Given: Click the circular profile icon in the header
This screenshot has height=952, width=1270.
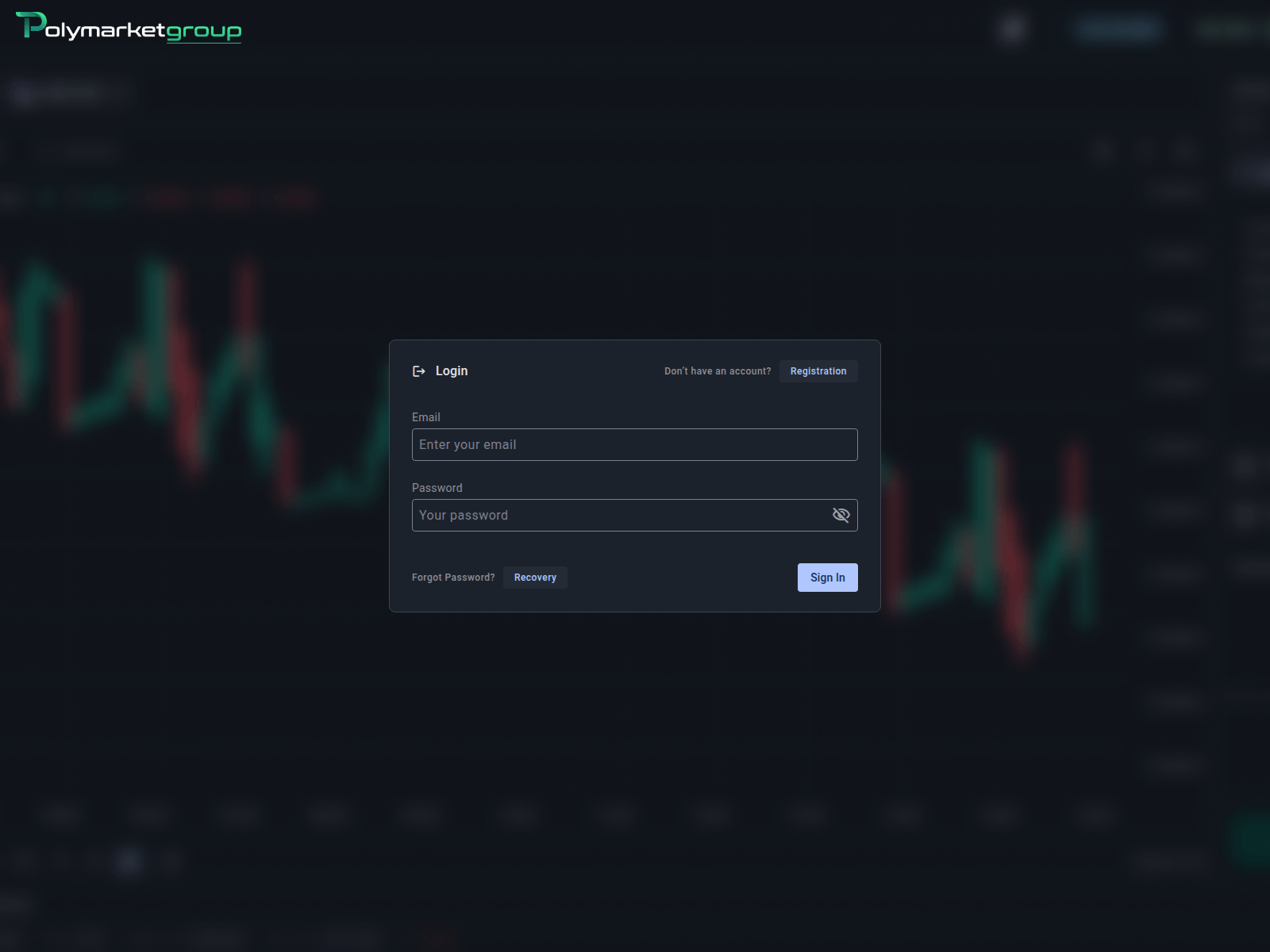Looking at the screenshot, I should [x=1013, y=29].
